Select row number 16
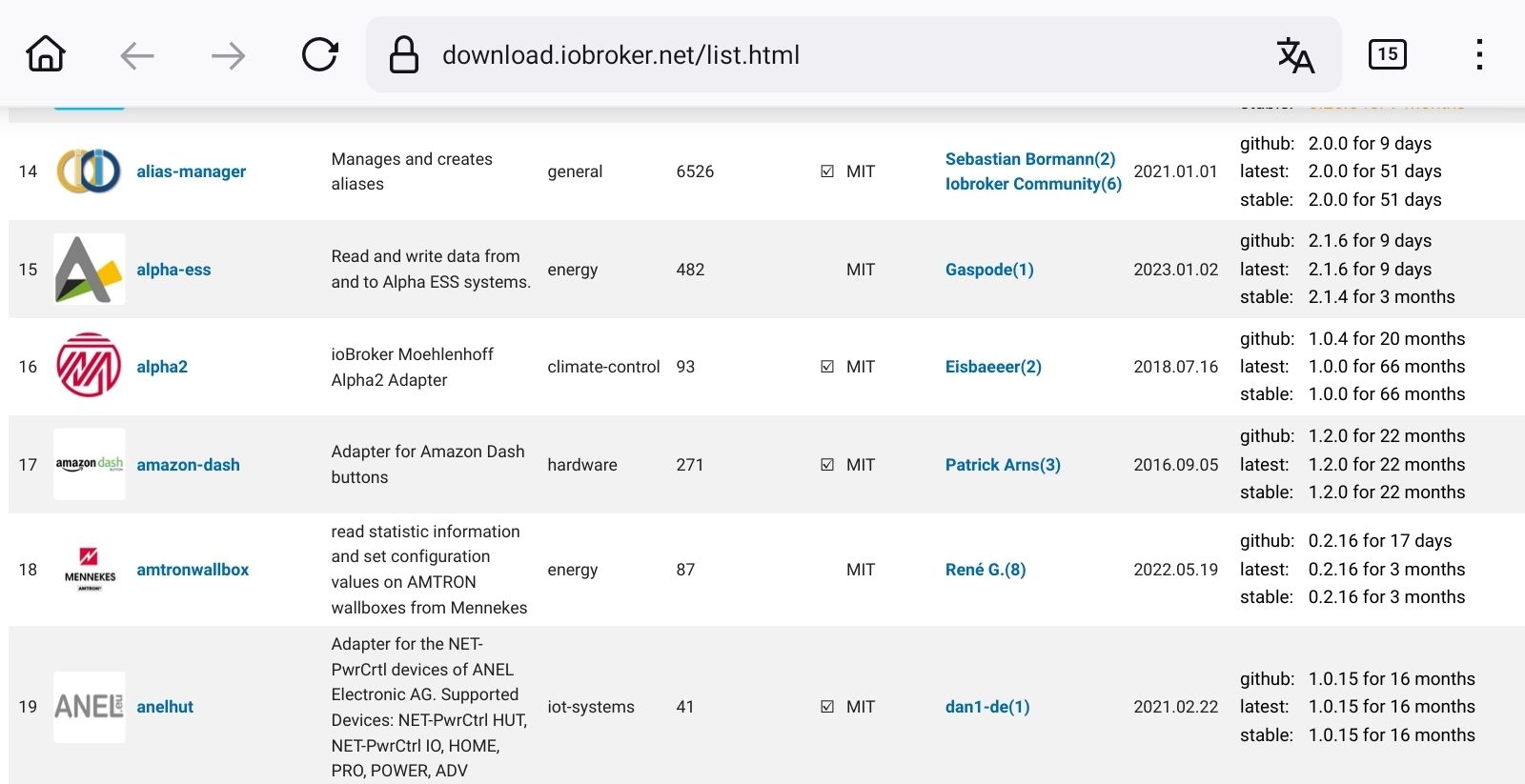Viewport: 1525px width, 784px height. tap(28, 367)
